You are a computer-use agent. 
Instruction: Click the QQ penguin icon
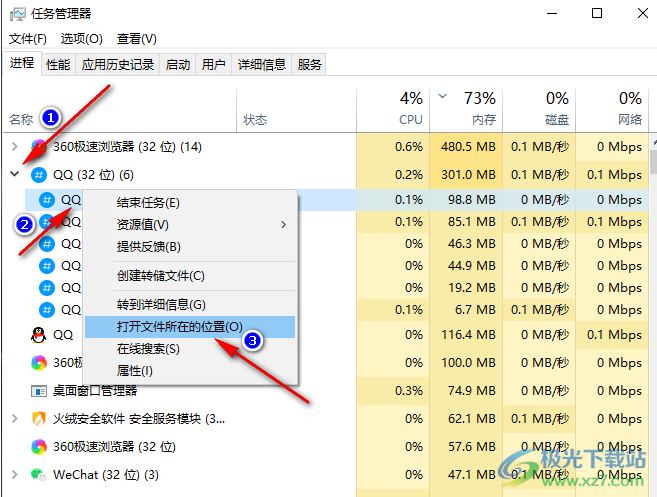pos(39,335)
